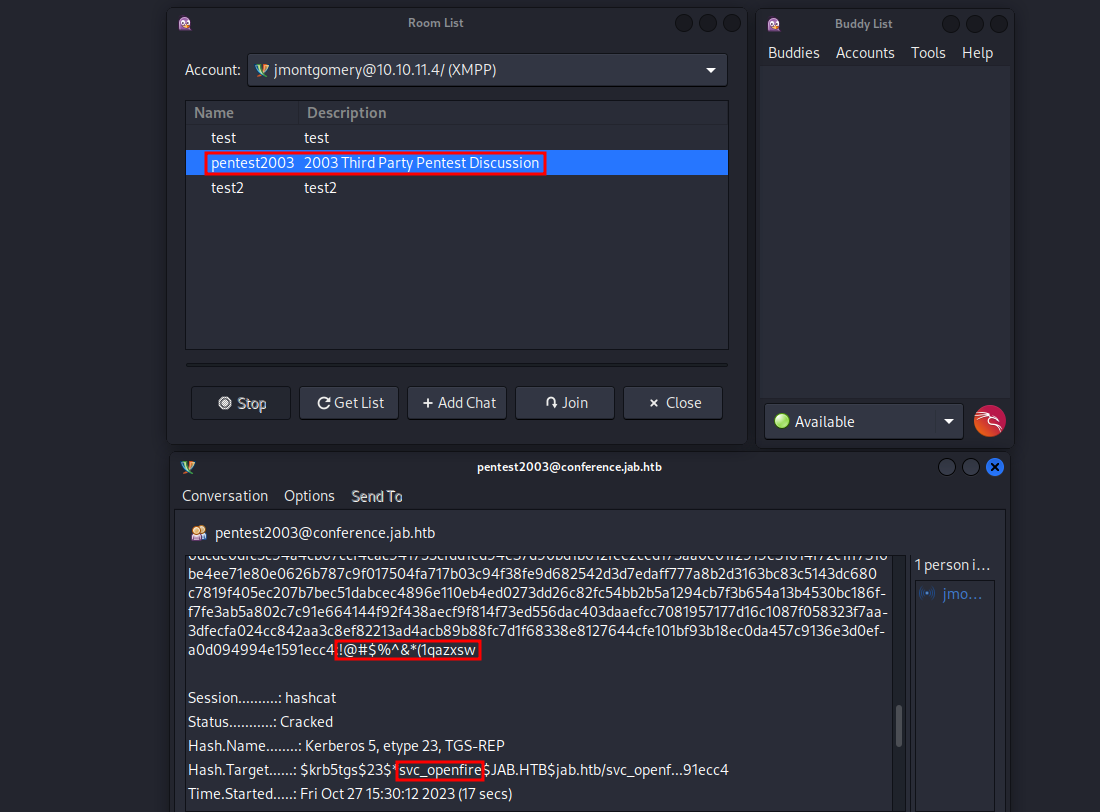Open the Send To menu
Image resolution: width=1100 pixels, height=812 pixels.
click(x=376, y=496)
